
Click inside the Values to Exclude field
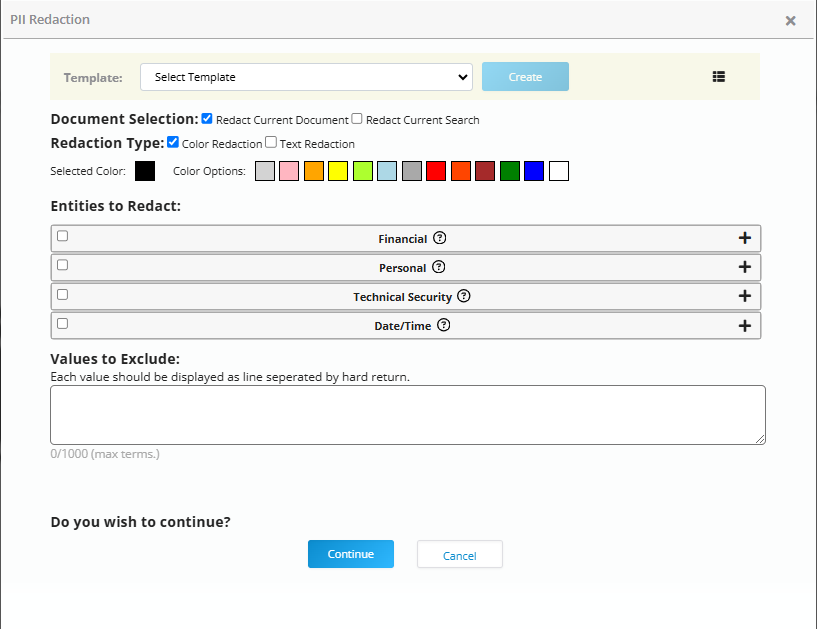tap(407, 413)
